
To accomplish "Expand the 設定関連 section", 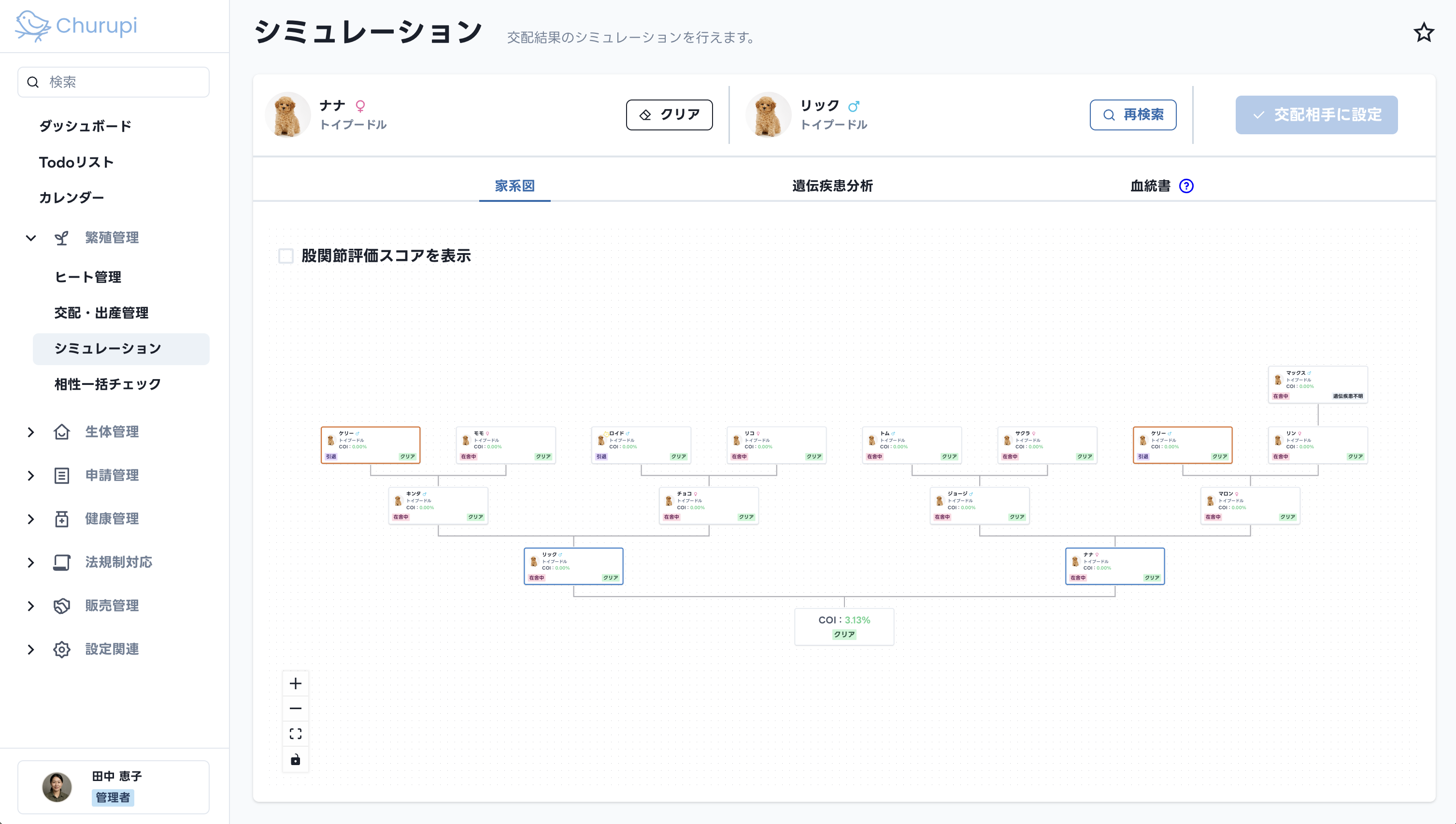I will (30, 649).
